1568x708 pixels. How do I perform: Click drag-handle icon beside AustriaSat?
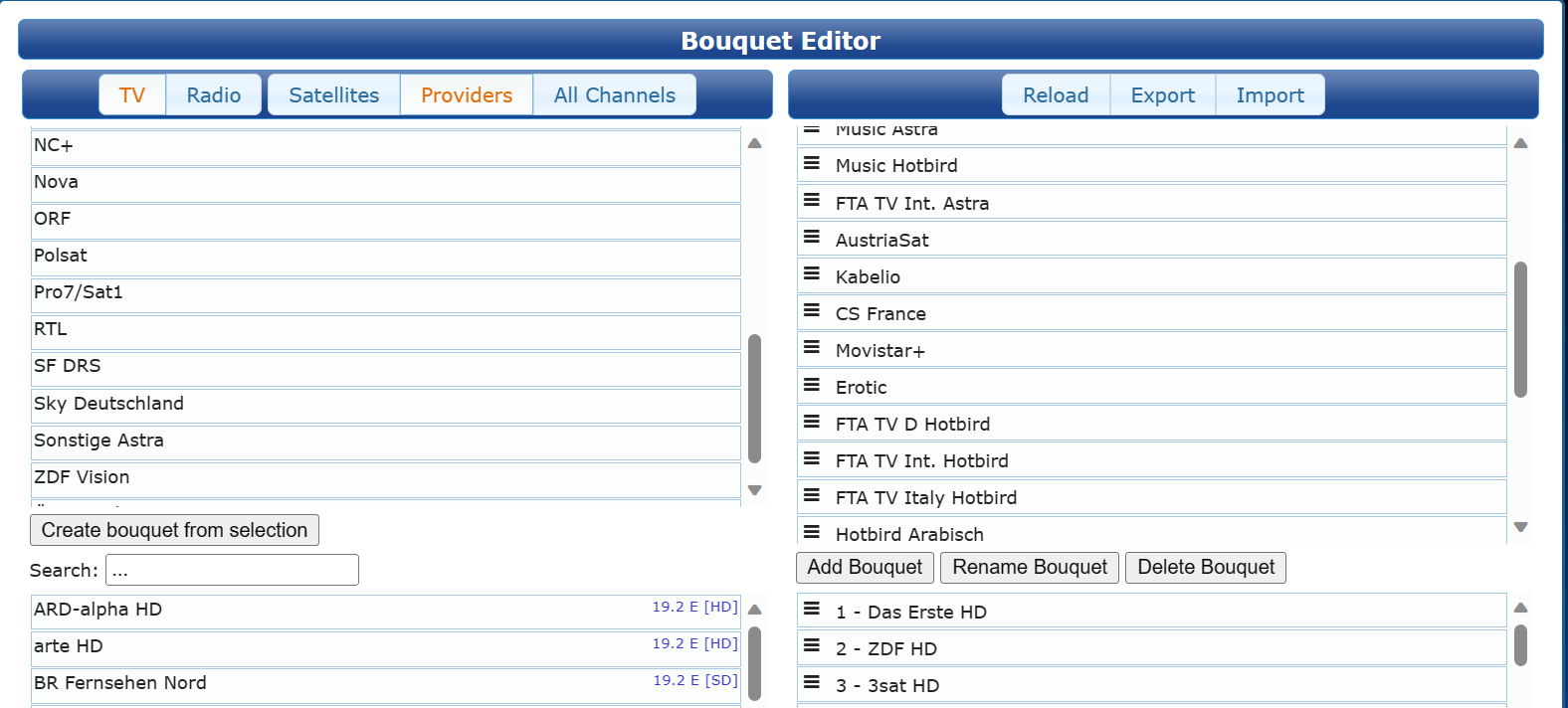click(812, 237)
